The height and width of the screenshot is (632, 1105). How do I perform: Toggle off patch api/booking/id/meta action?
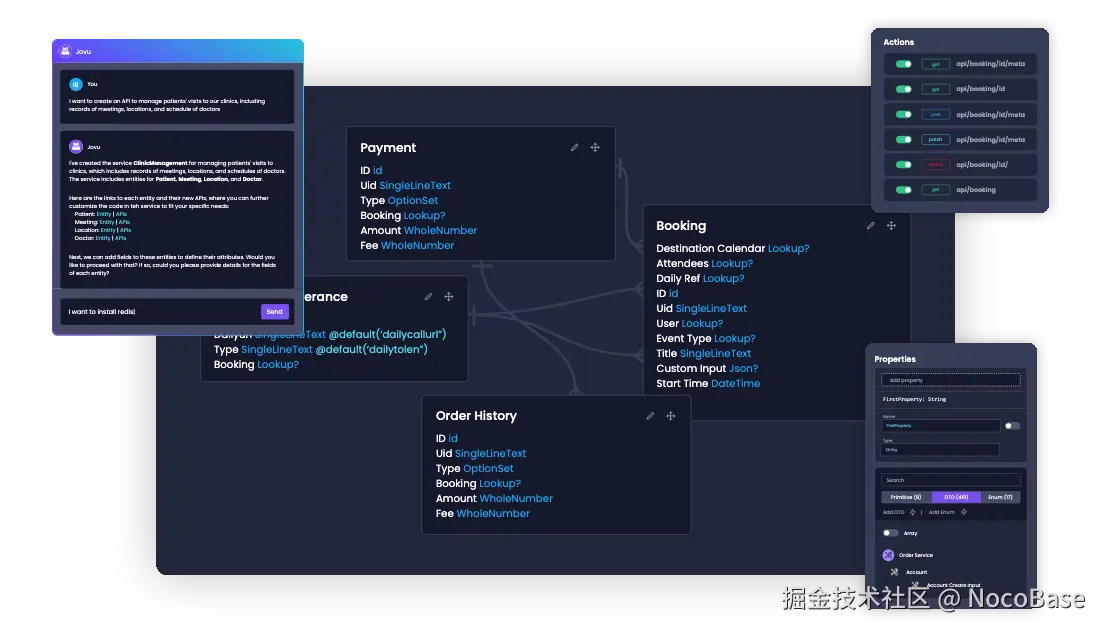pyautogui.click(x=903, y=140)
